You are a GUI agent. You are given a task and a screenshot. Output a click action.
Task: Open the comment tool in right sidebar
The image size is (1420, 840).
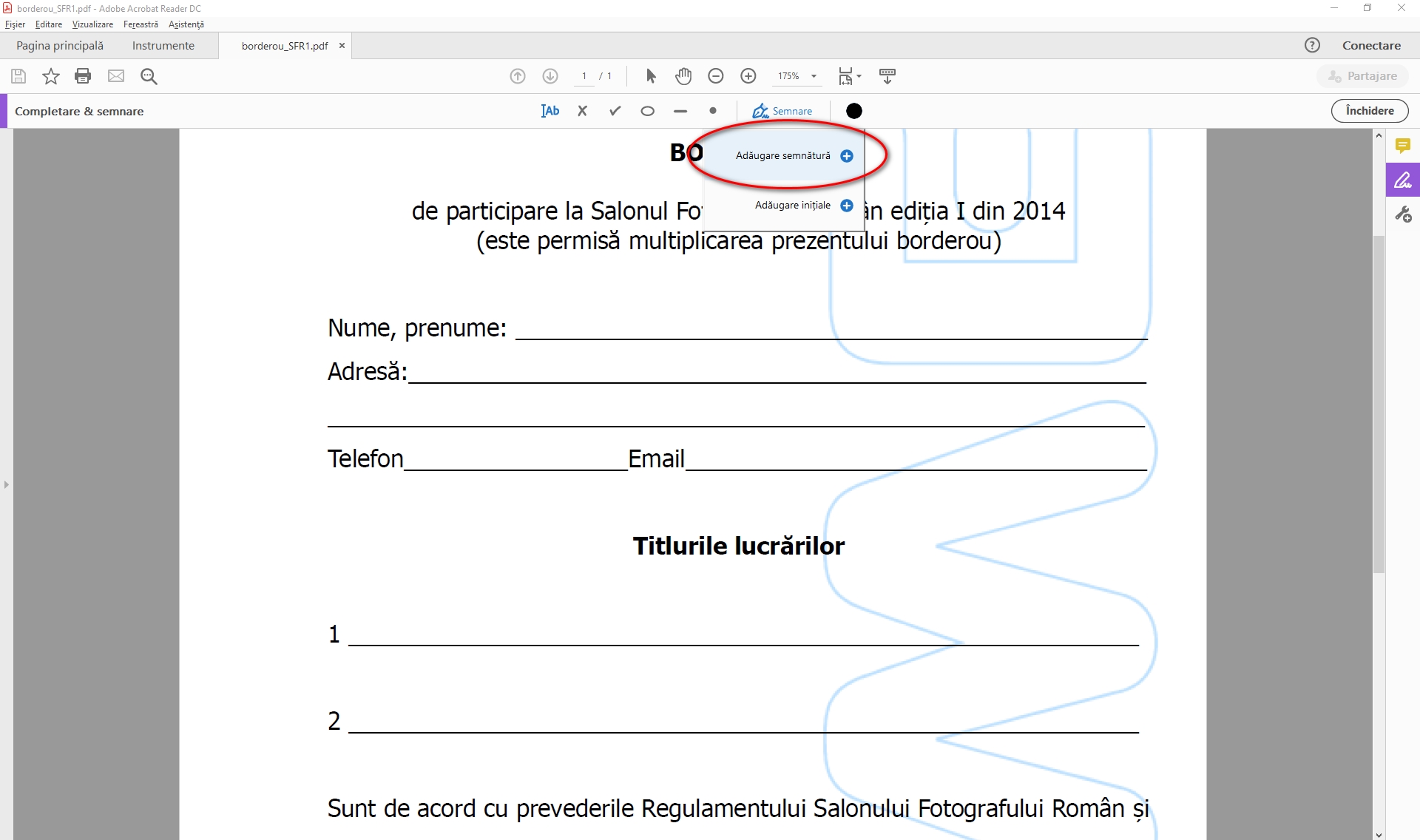[1402, 146]
